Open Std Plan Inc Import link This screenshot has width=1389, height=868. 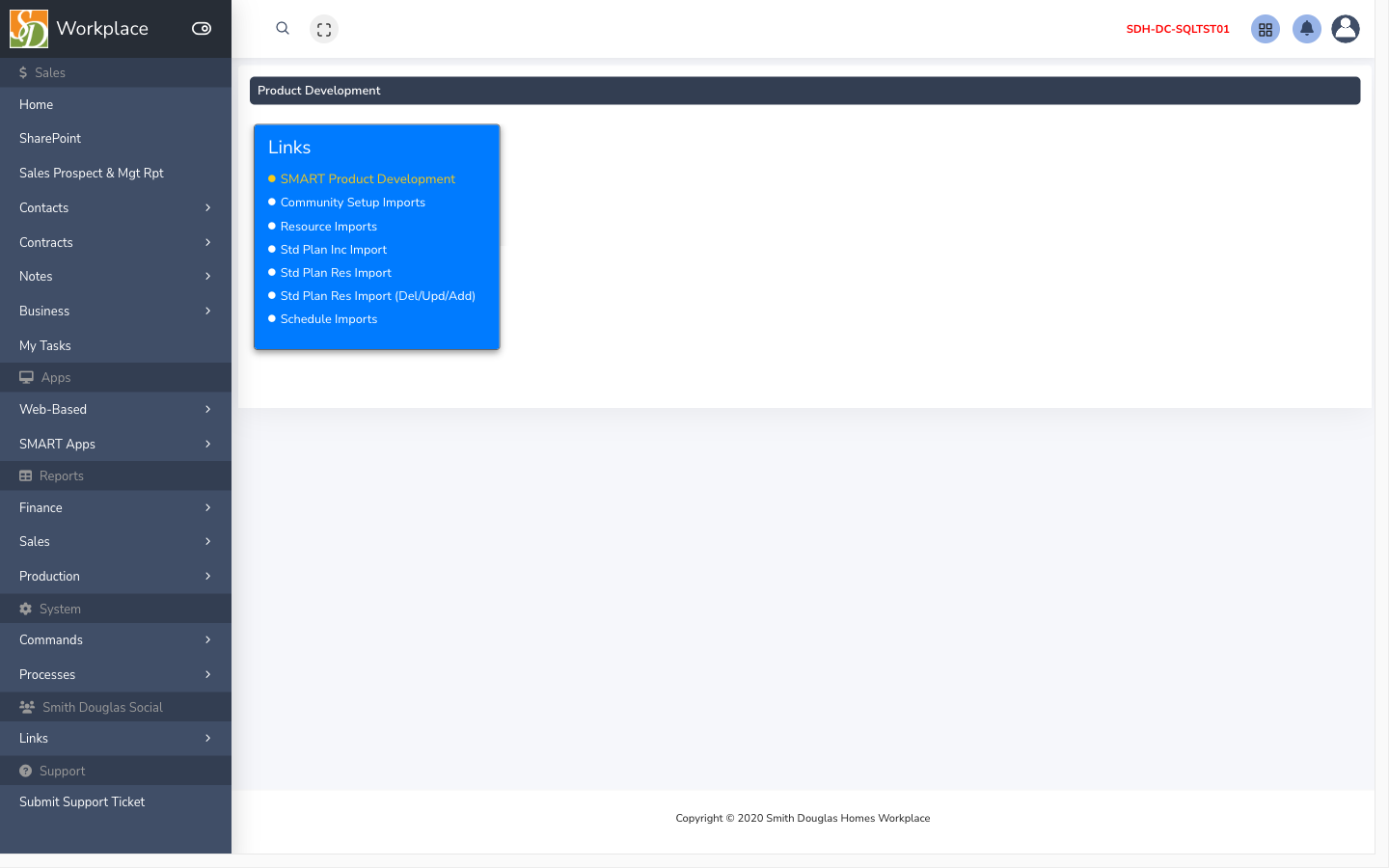tap(334, 249)
